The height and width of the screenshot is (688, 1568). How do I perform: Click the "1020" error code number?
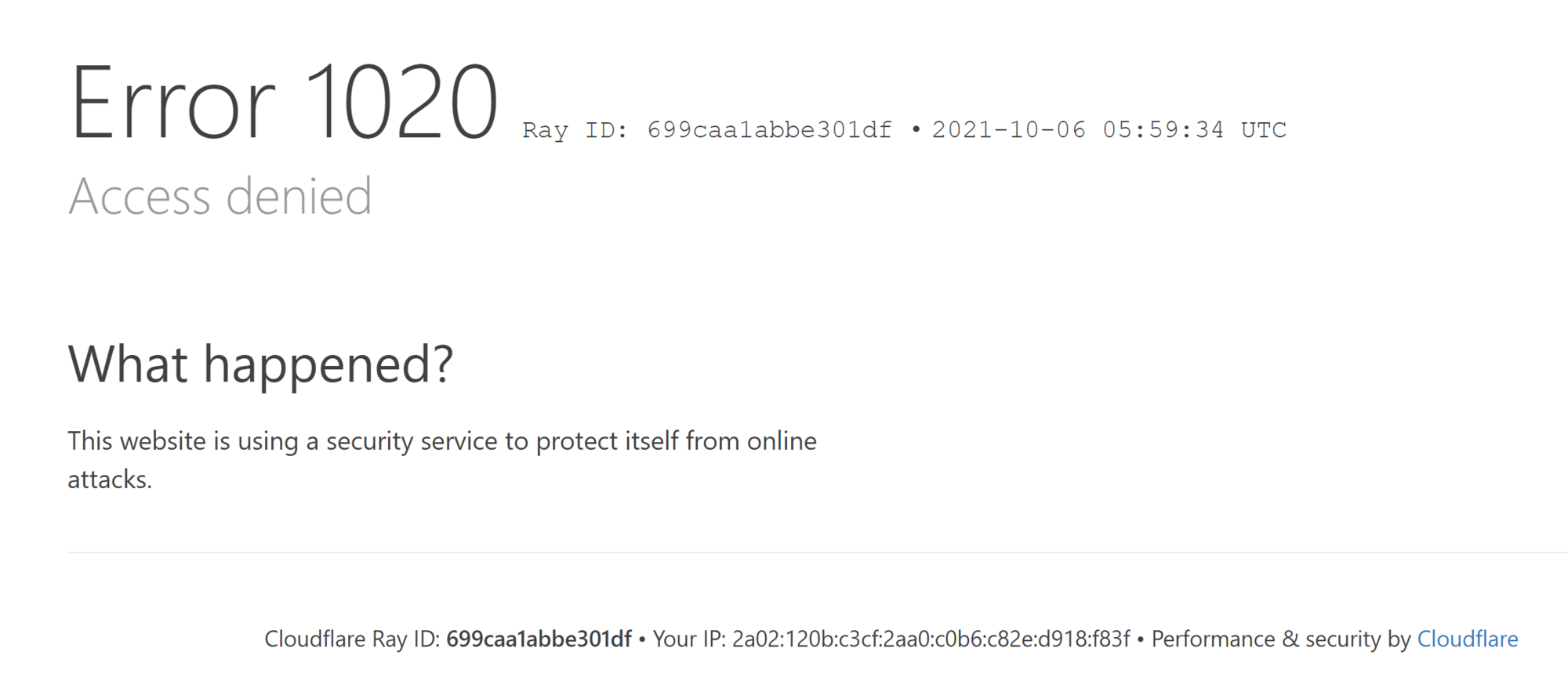click(401, 103)
